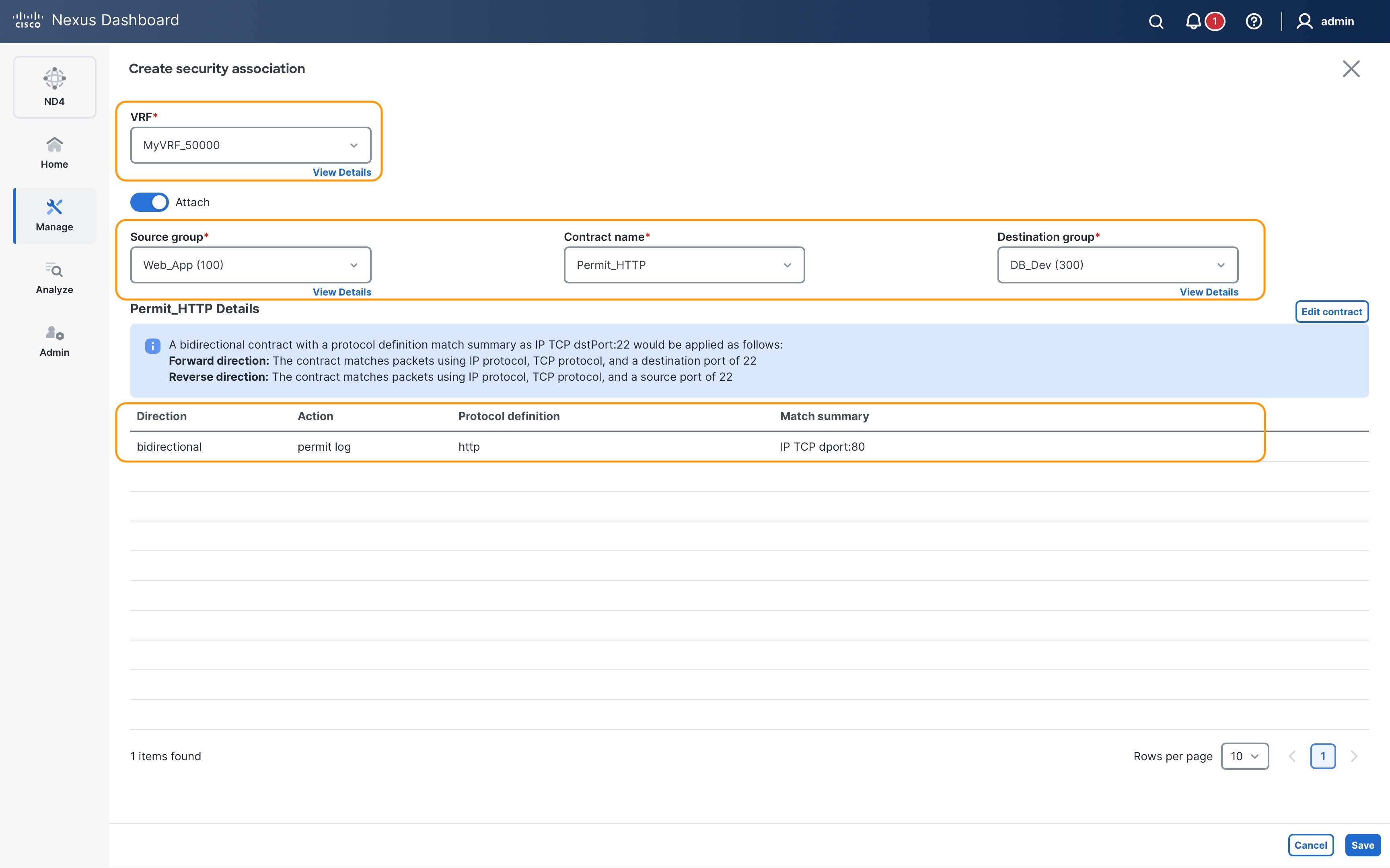Go to previous page arrow
This screenshot has width=1390, height=868.
point(1292,756)
